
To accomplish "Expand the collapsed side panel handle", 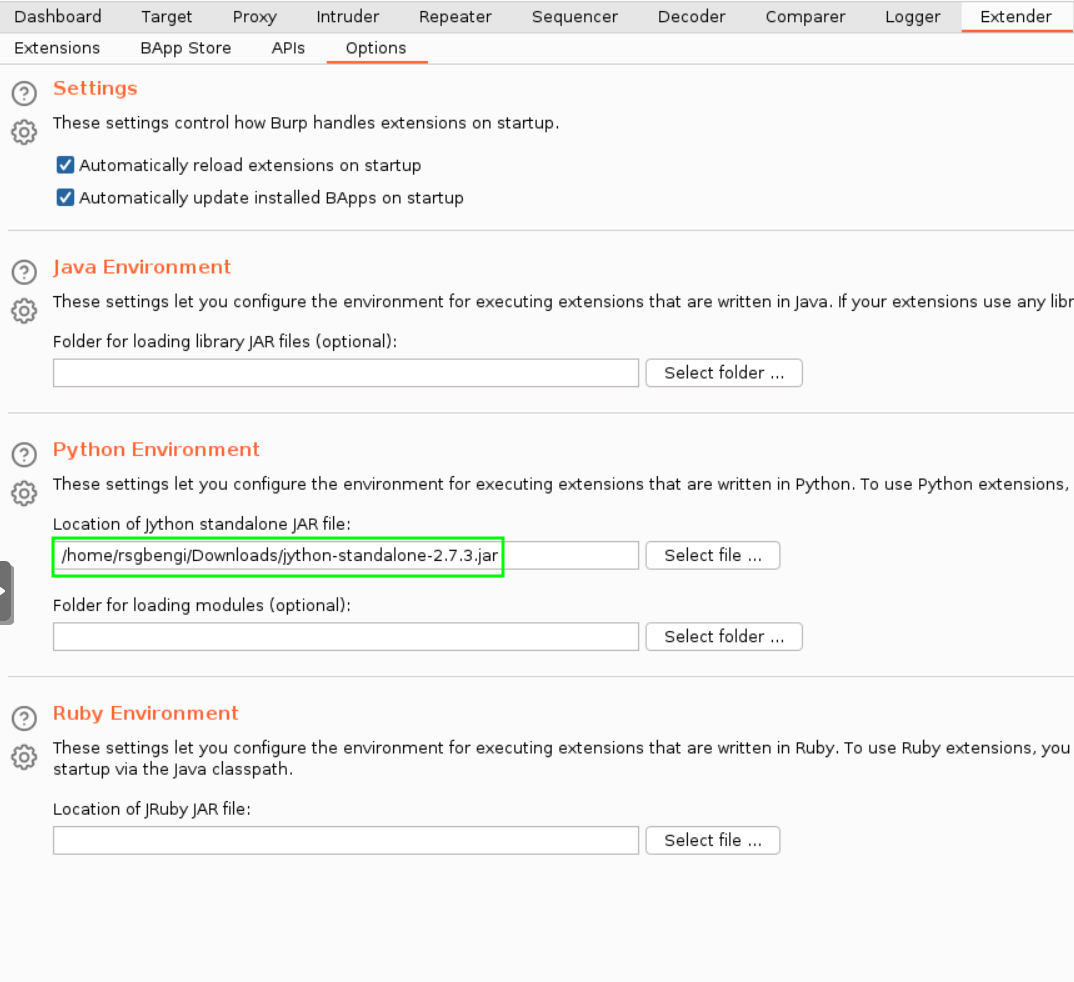I will tap(5, 592).
